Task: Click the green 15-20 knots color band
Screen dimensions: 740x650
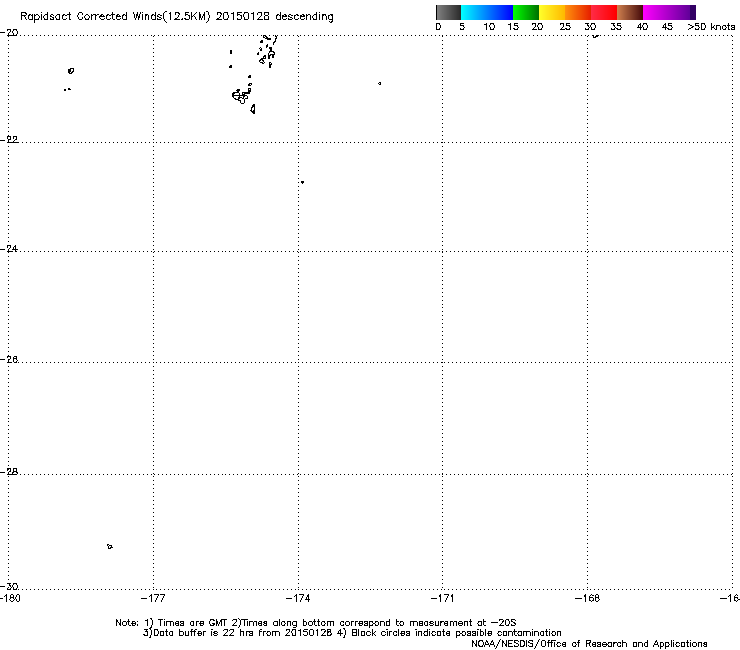Action: coord(526,12)
